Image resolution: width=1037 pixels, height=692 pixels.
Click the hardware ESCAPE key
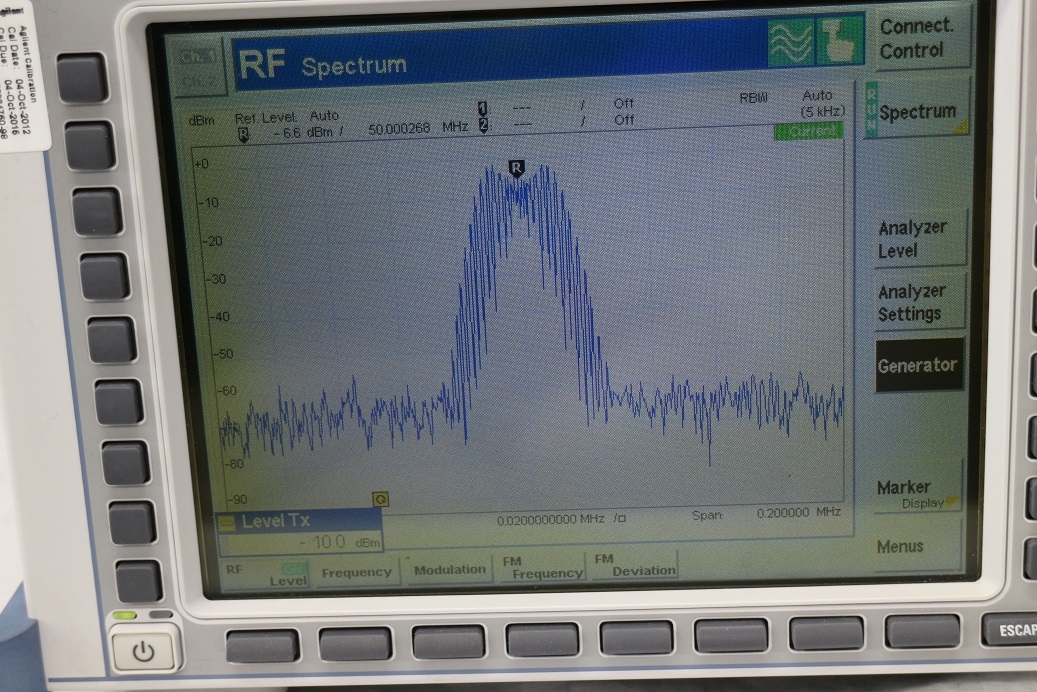(x=1010, y=630)
